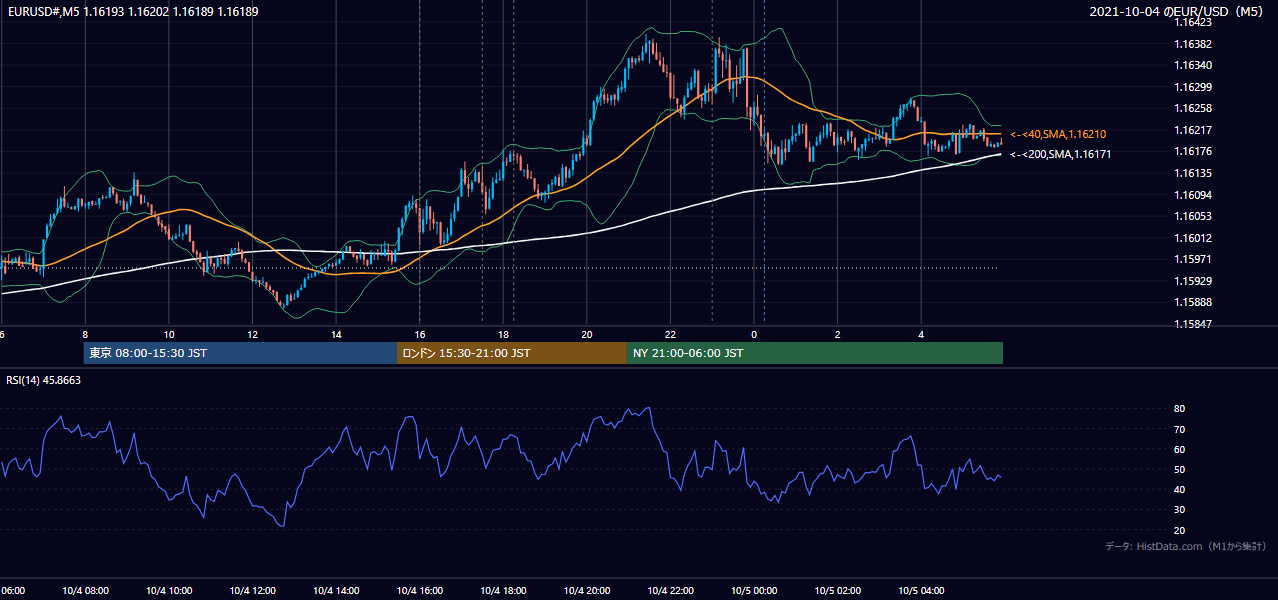The image size is (1278, 600).
Task: Click the RSI scale value 20
Action: point(1180,530)
